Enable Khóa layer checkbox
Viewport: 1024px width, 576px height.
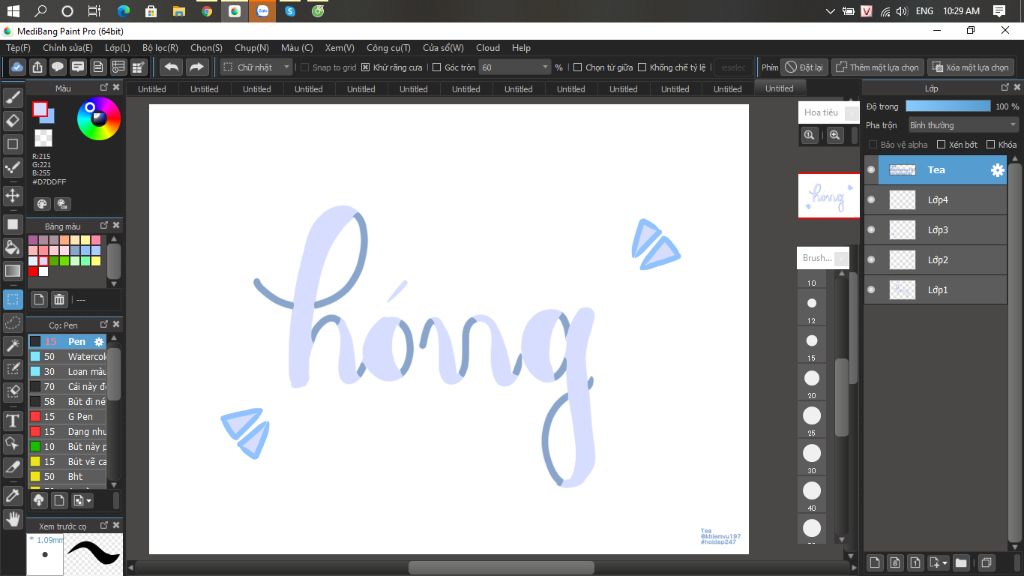tap(991, 144)
